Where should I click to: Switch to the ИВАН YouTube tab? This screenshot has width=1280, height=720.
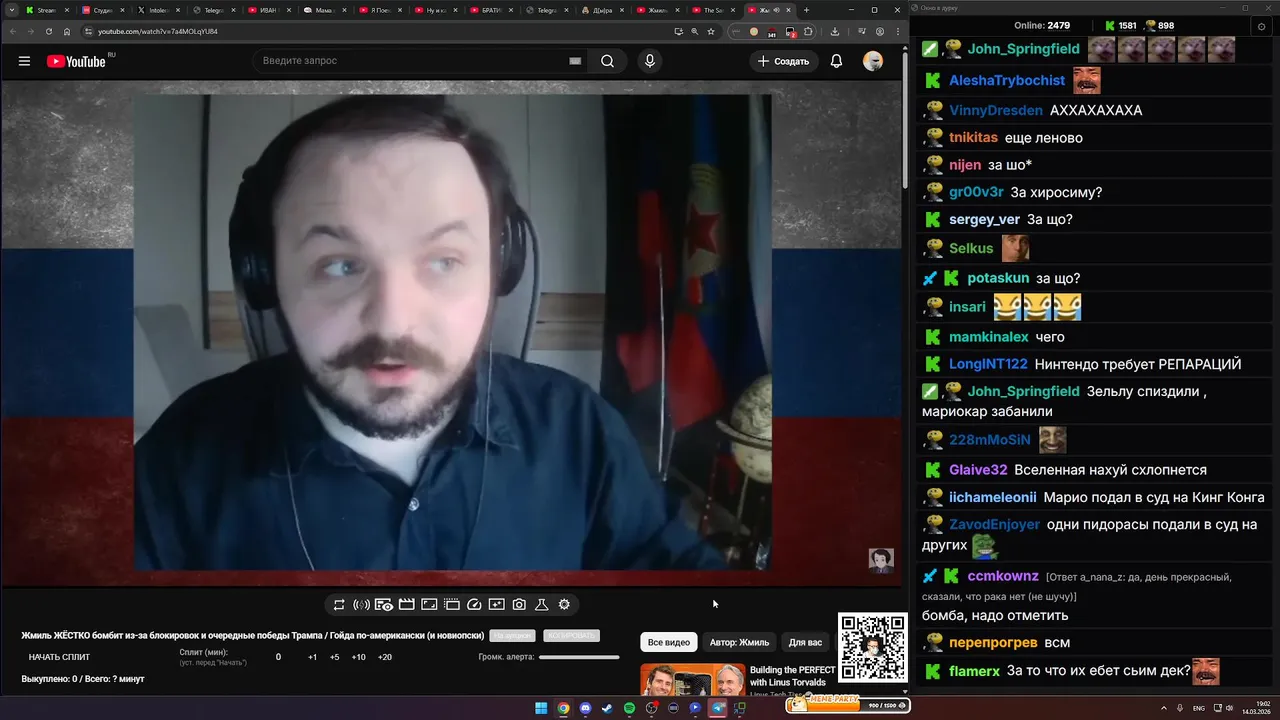(x=270, y=10)
